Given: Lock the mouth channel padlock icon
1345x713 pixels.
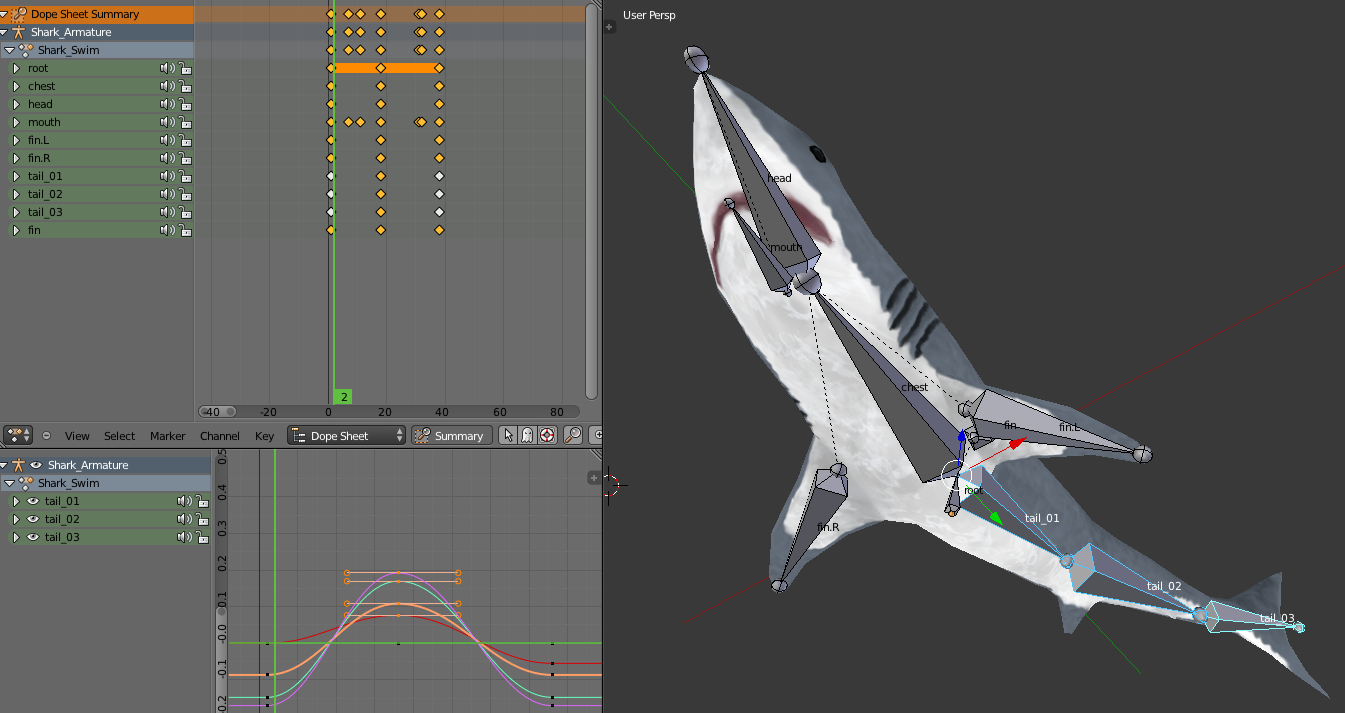Looking at the screenshot, I should click(186, 123).
